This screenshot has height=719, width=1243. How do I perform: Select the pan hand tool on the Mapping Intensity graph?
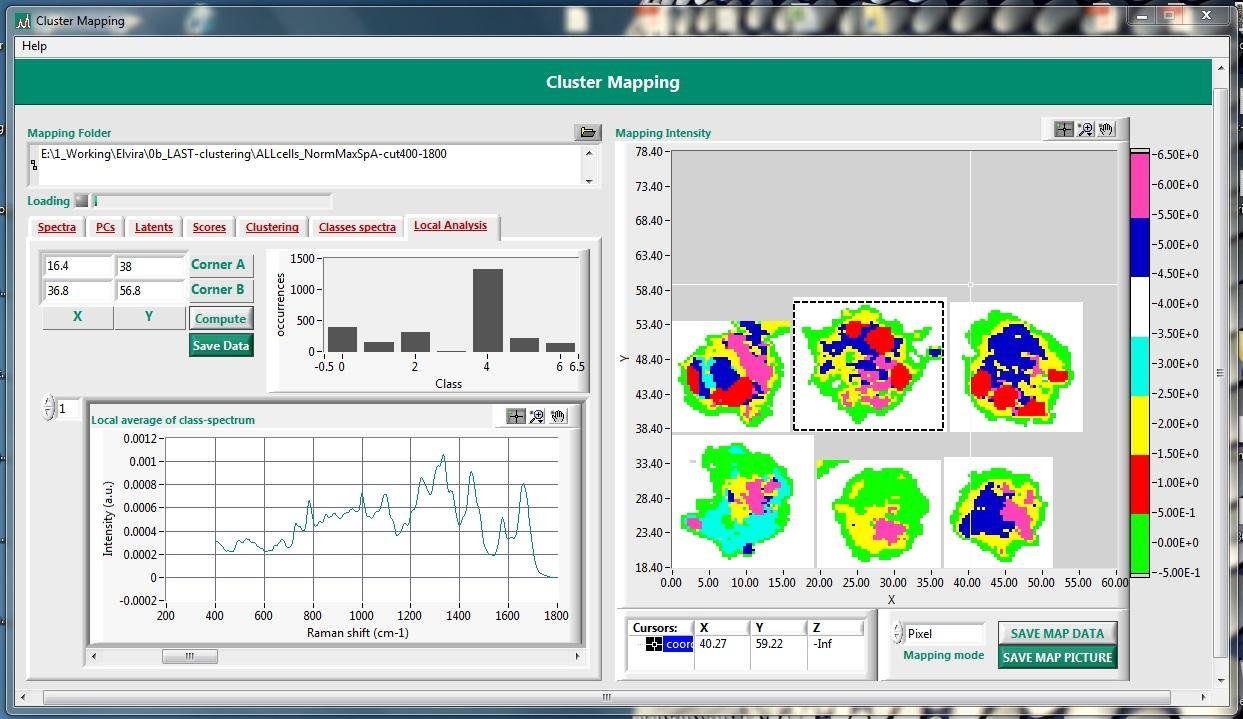click(x=1104, y=128)
